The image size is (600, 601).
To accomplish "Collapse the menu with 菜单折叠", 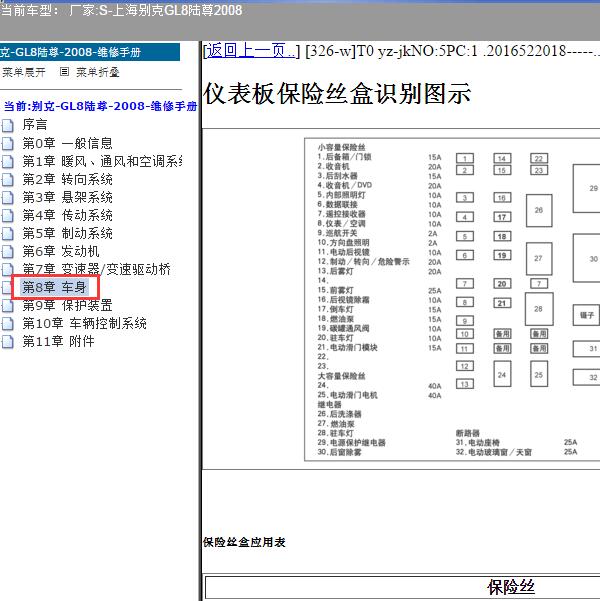I will (x=98, y=72).
